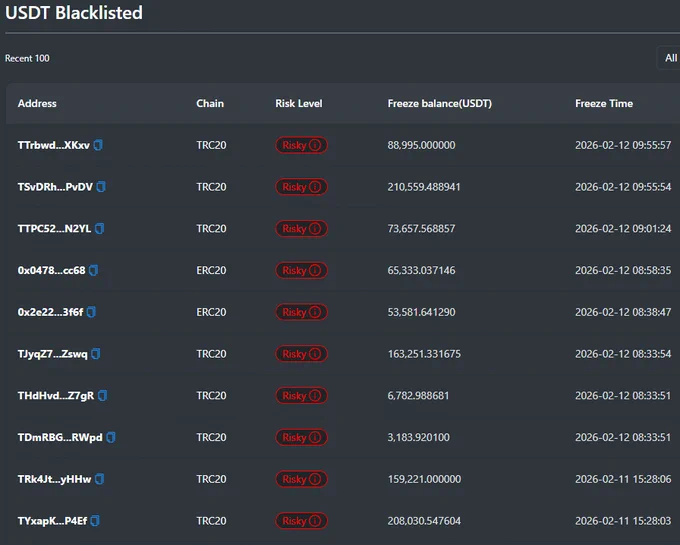Select freeze balance 73,657.568857
This screenshot has width=680, height=545.
[422, 228]
